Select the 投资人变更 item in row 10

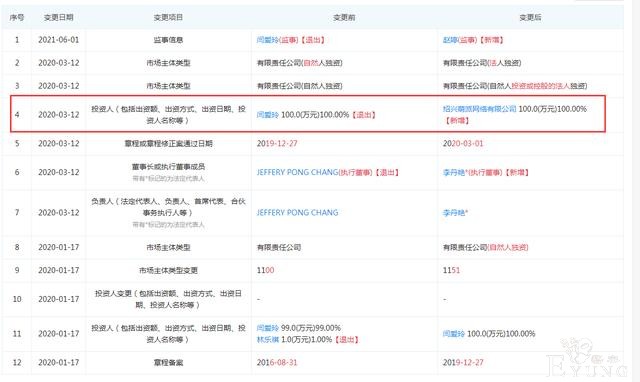168,299
